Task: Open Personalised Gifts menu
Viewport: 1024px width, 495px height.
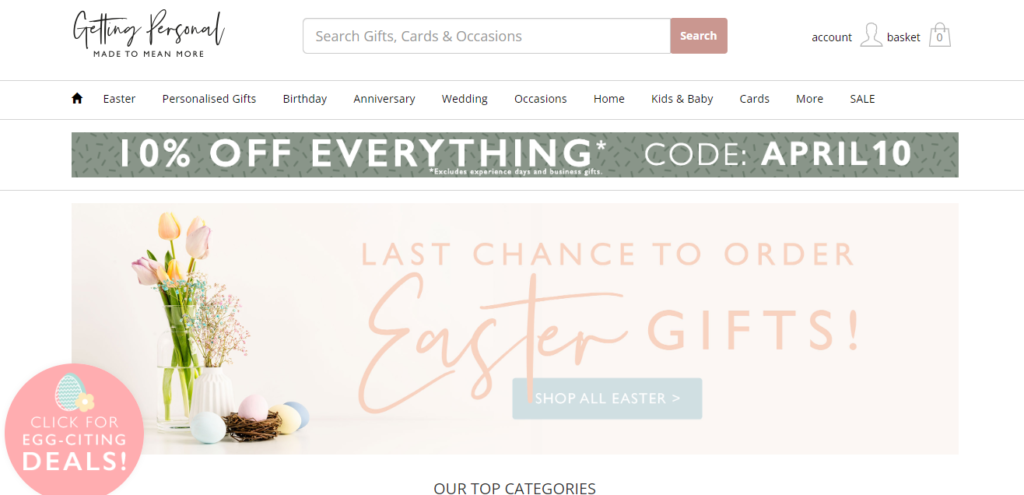Action: [209, 99]
